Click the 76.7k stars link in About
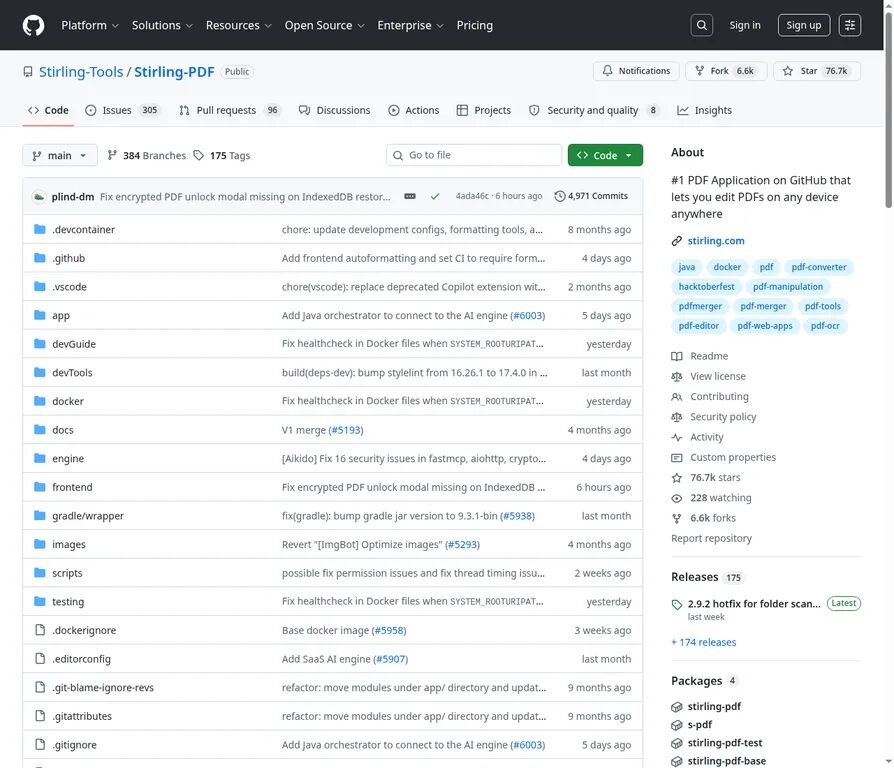Screen dimensions: 894x768 (706, 478)
